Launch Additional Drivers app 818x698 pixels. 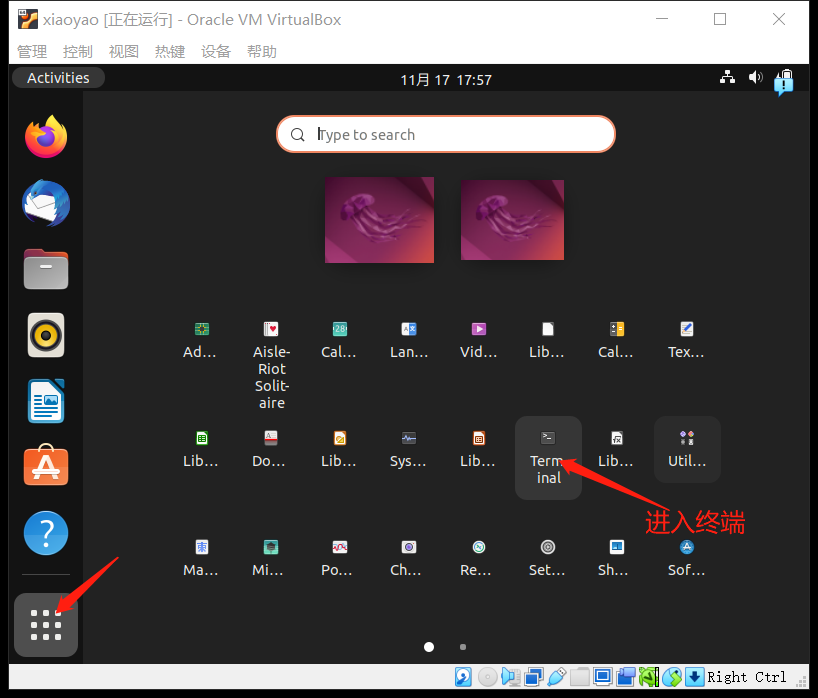201,340
